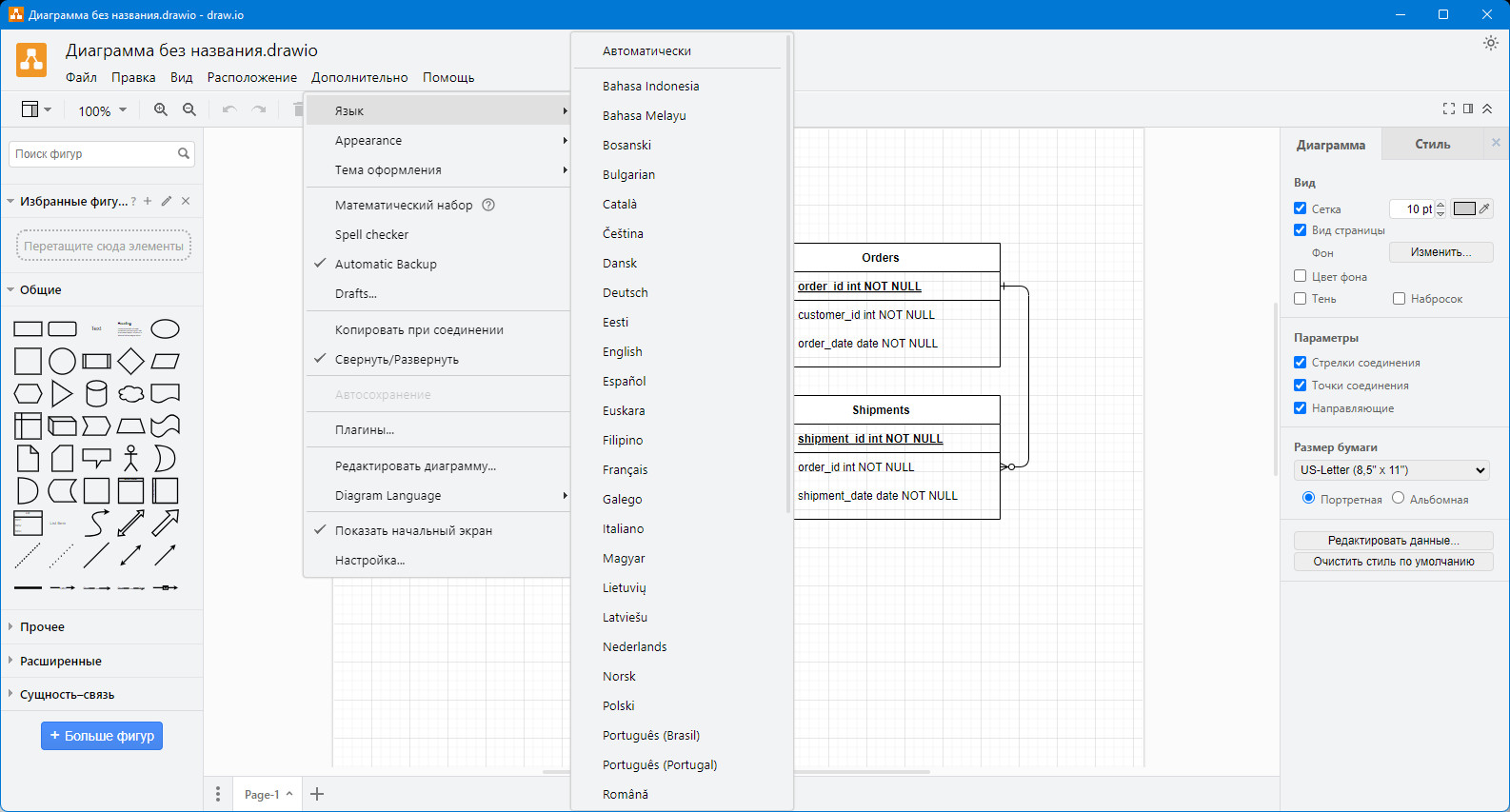
Task: Open the Тема оформления submenu
Action: click(438, 169)
